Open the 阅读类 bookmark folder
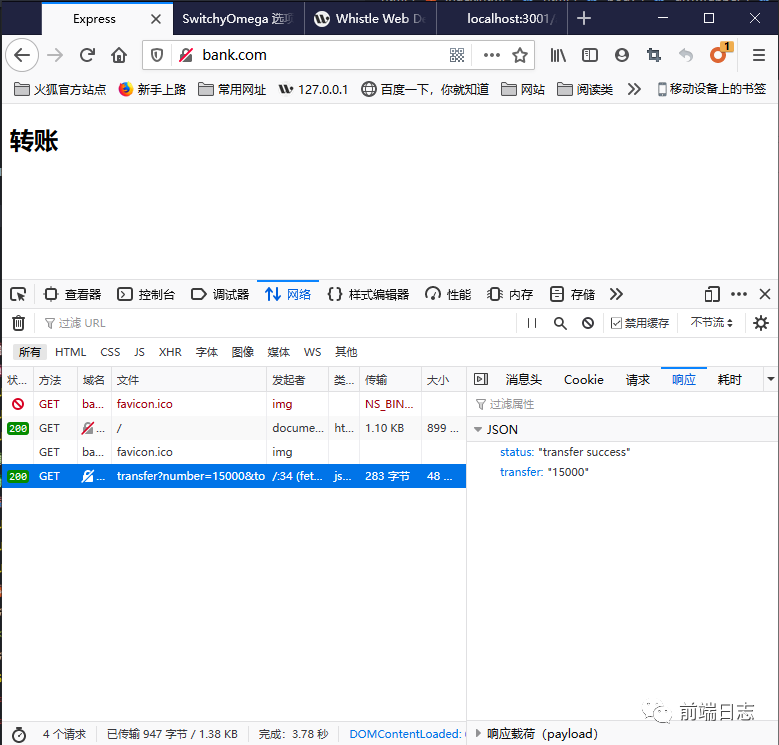The image size is (779, 745). (x=585, y=89)
